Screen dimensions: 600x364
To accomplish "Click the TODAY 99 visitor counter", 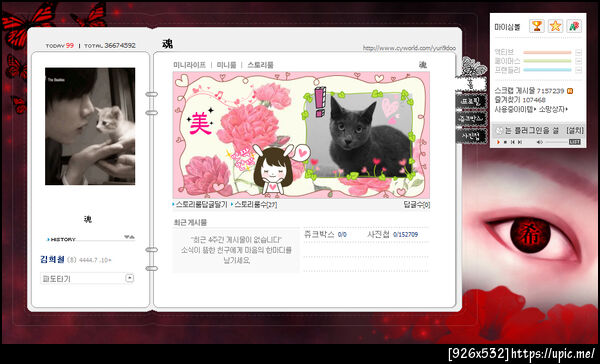I will 60,45.
